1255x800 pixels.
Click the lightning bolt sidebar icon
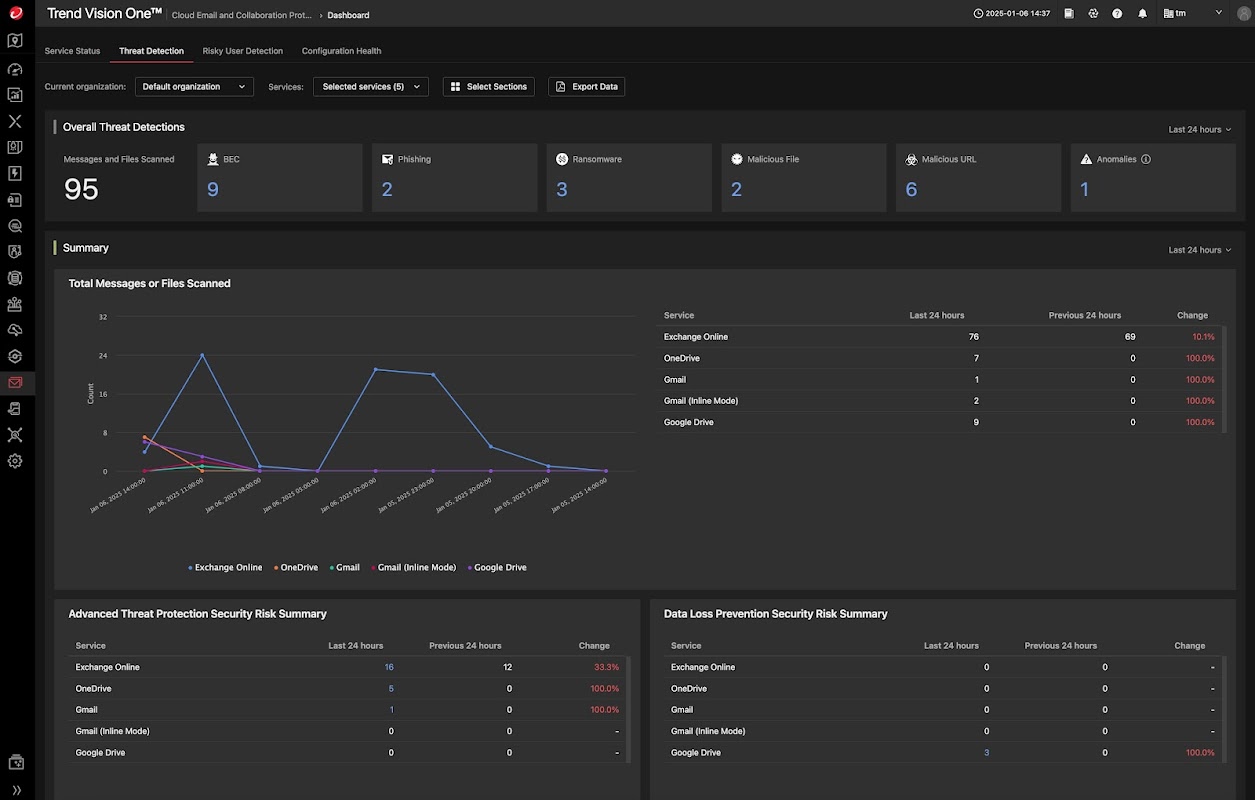coord(15,173)
